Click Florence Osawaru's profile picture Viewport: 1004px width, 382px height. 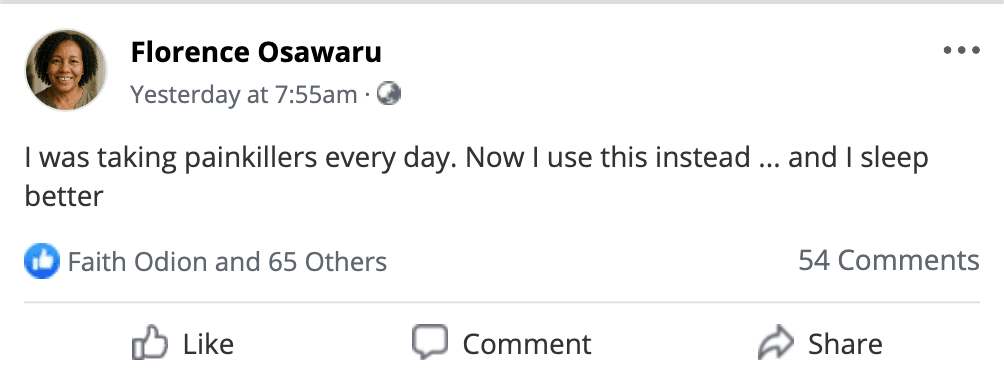click(x=66, y=70)
